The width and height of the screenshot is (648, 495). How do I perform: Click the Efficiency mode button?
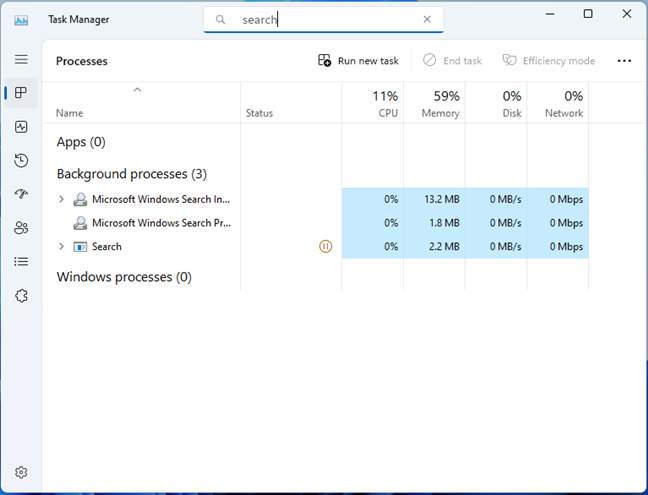point(548,61)
